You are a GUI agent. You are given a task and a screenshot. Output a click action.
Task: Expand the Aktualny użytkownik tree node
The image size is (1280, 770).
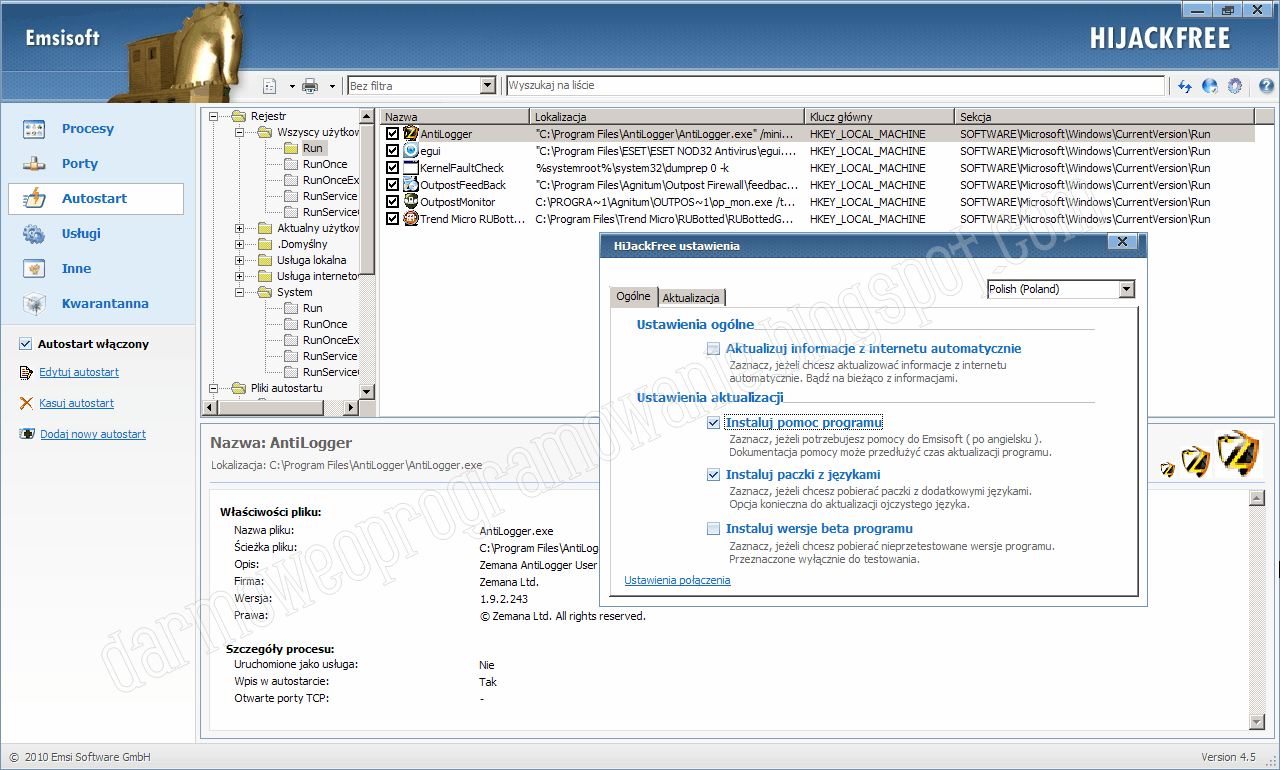[239, 228]
